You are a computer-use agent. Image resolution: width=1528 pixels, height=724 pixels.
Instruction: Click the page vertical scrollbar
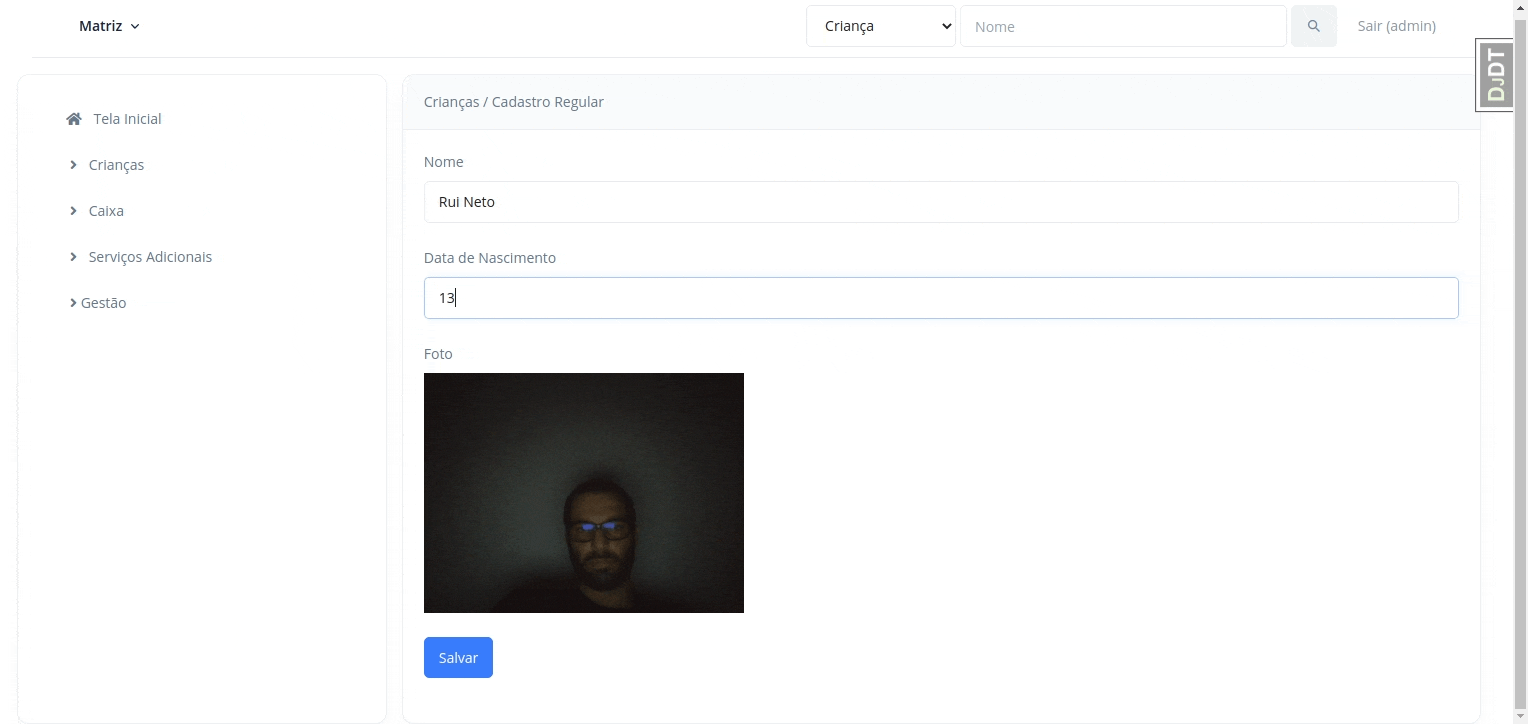click(x=1521, y=362)
